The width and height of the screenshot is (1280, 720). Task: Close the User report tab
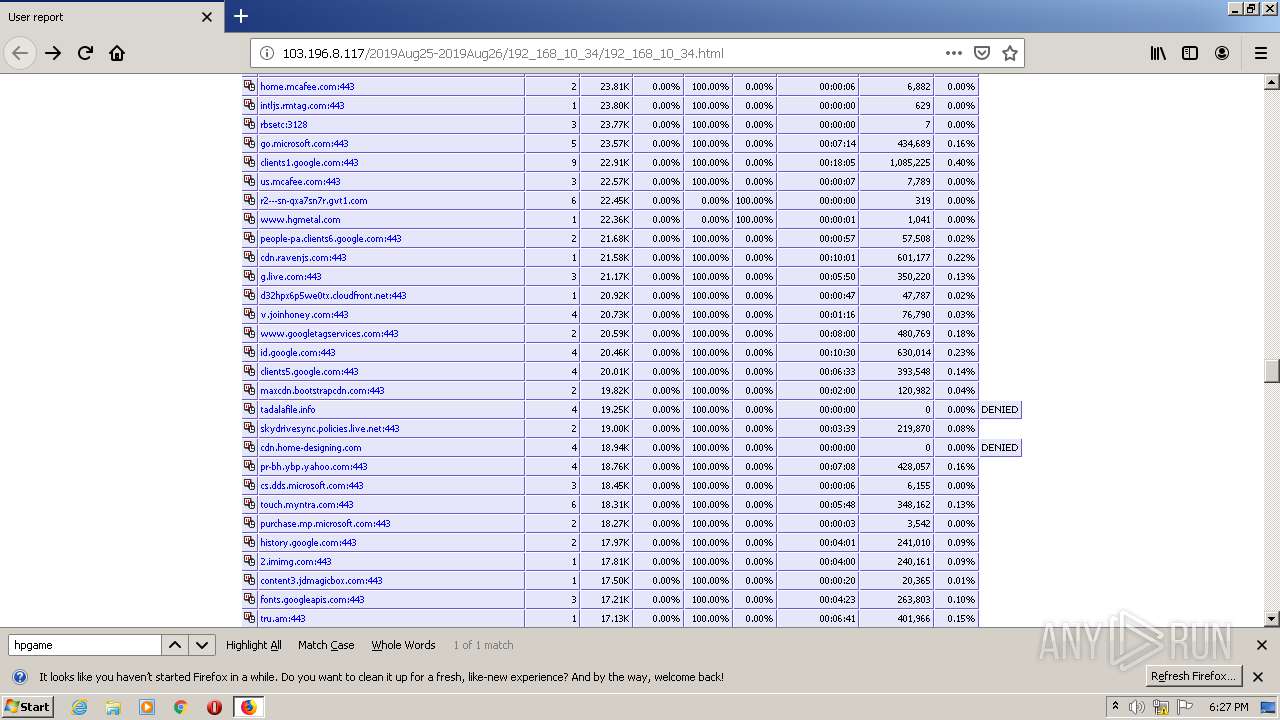point(207,17)
